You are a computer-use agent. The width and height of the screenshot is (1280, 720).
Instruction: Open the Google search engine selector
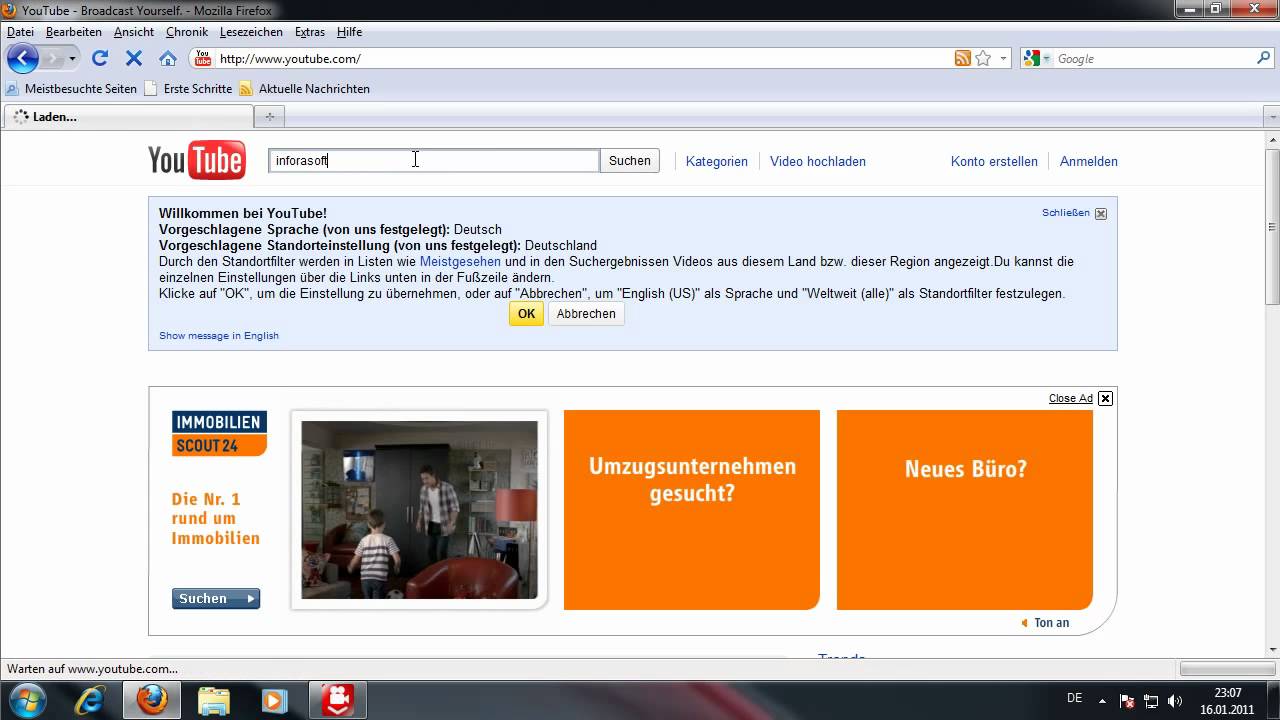[1037, 59]
